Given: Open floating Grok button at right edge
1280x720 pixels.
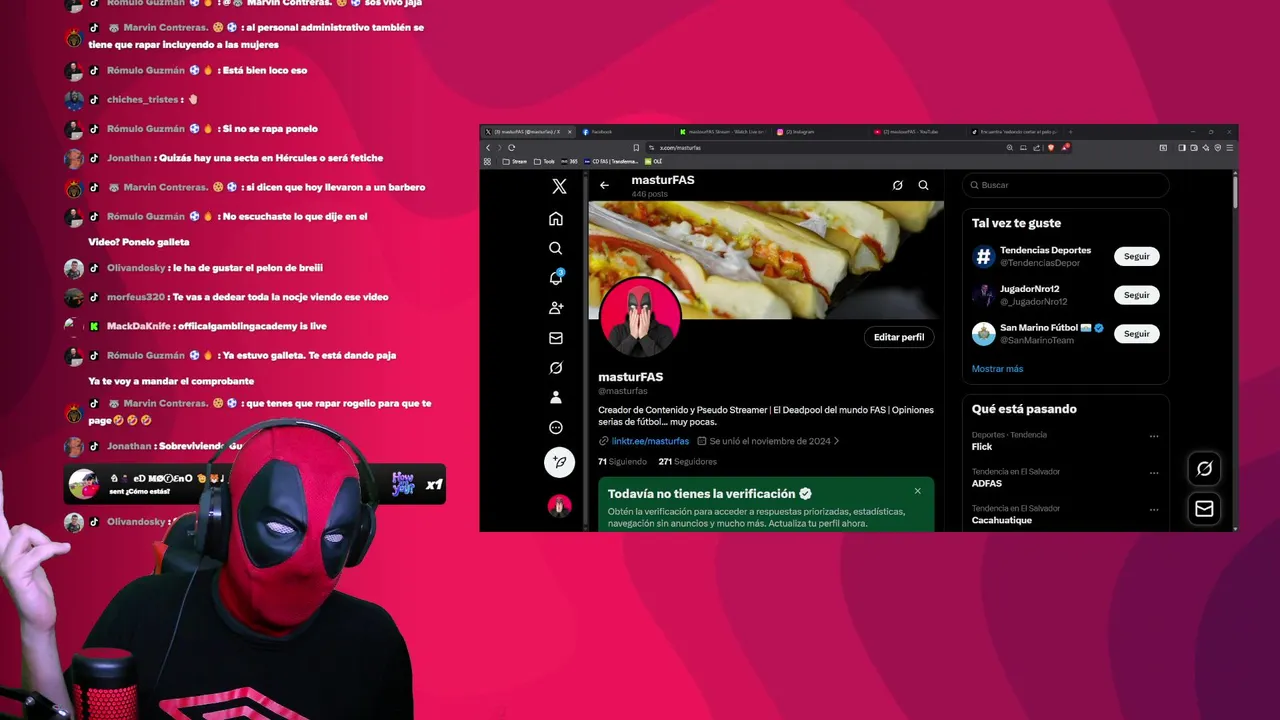Looking at the screenshot, I should coord(1204,468).
